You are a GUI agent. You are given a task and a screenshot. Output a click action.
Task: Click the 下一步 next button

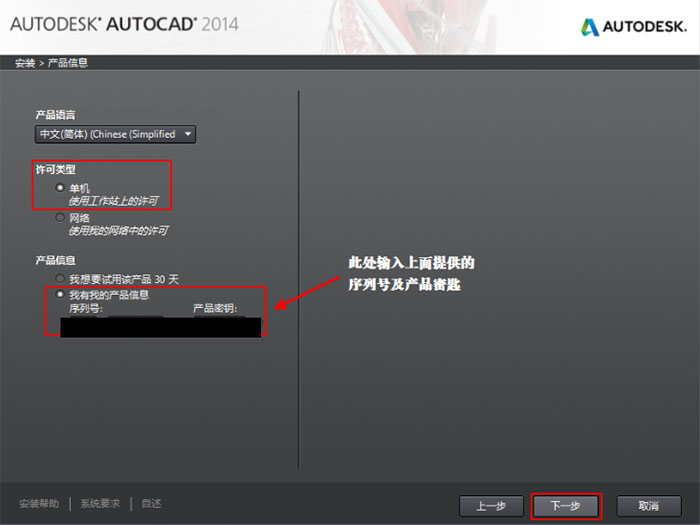point(566,506)
